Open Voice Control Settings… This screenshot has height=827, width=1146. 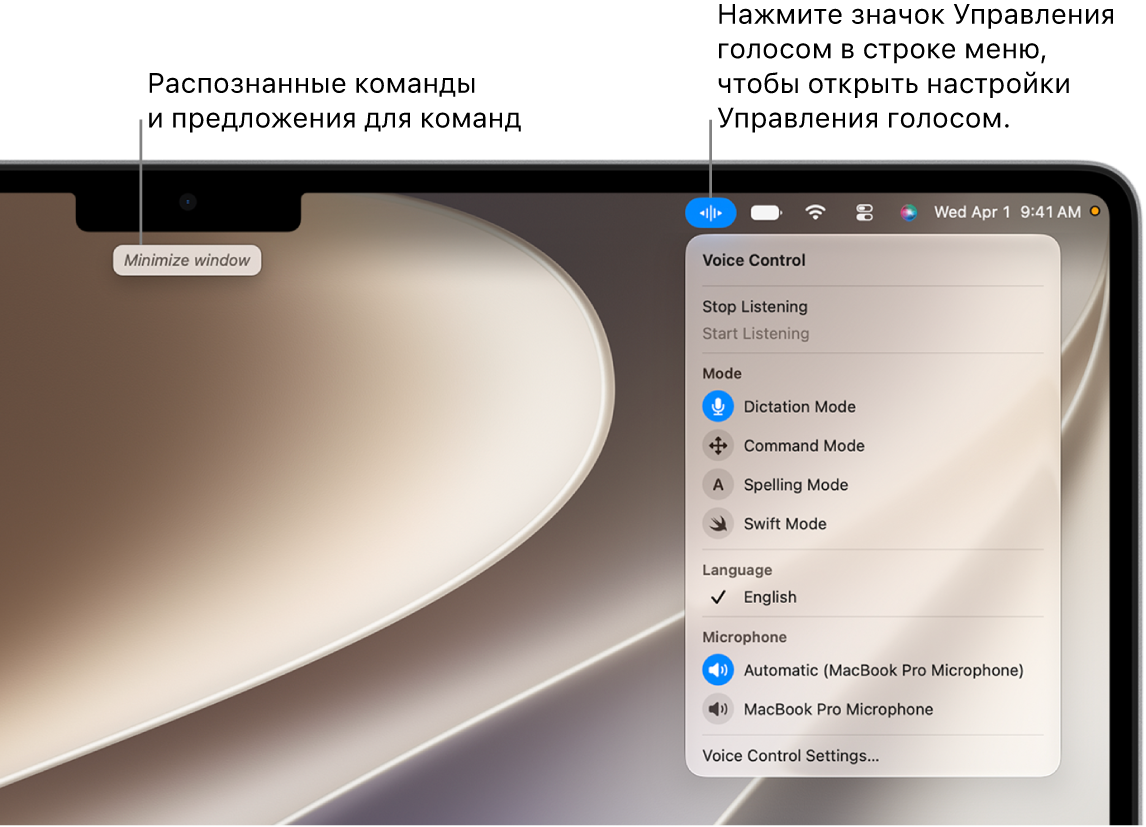click(791, 756)
